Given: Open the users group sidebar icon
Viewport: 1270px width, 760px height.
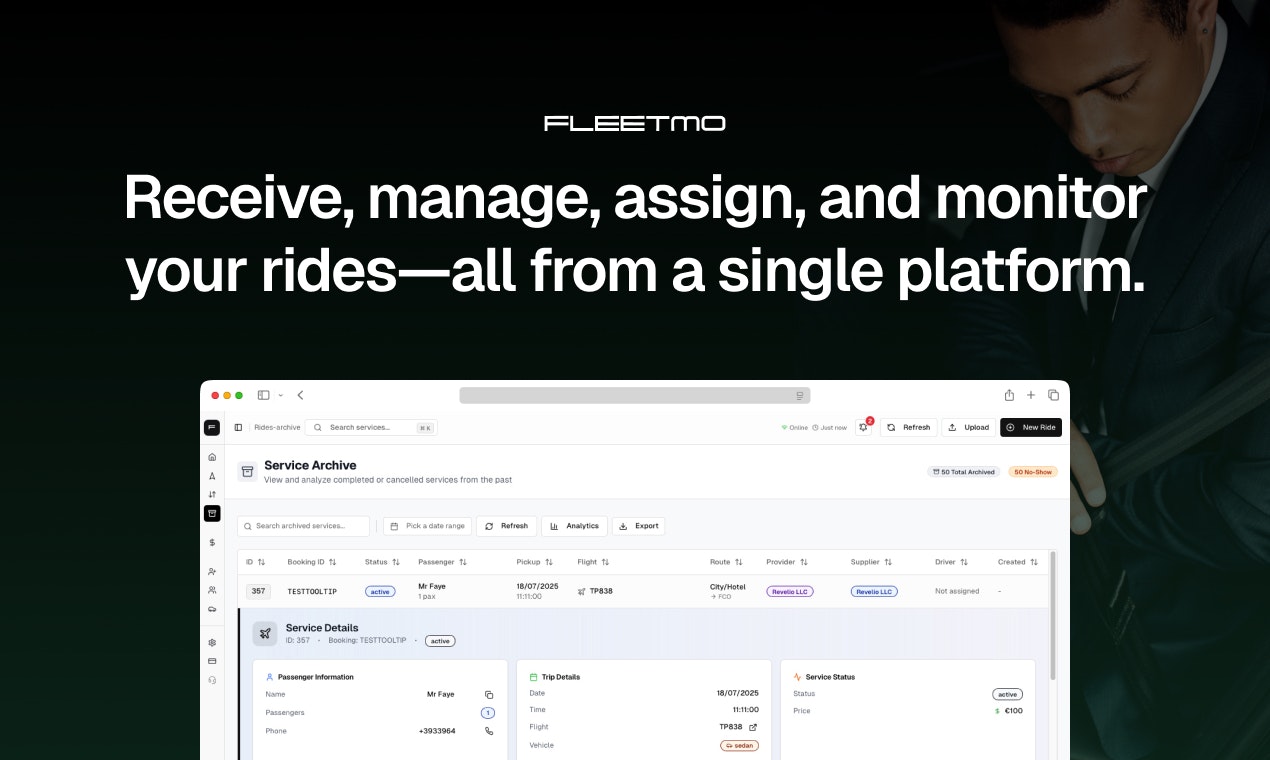Looking at the screenshot, I should tap(212, 590).
